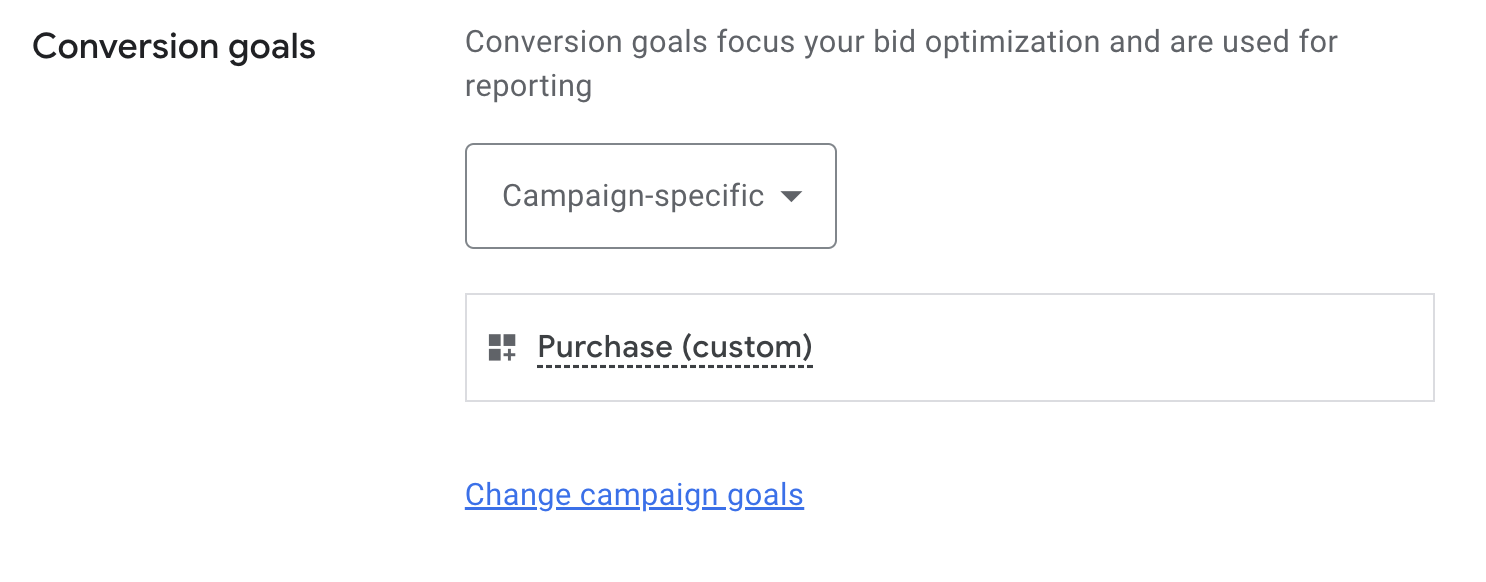
Task: Click the grid-plus icon in goal row
Action: pyautogui.click(x=501, y=348)
